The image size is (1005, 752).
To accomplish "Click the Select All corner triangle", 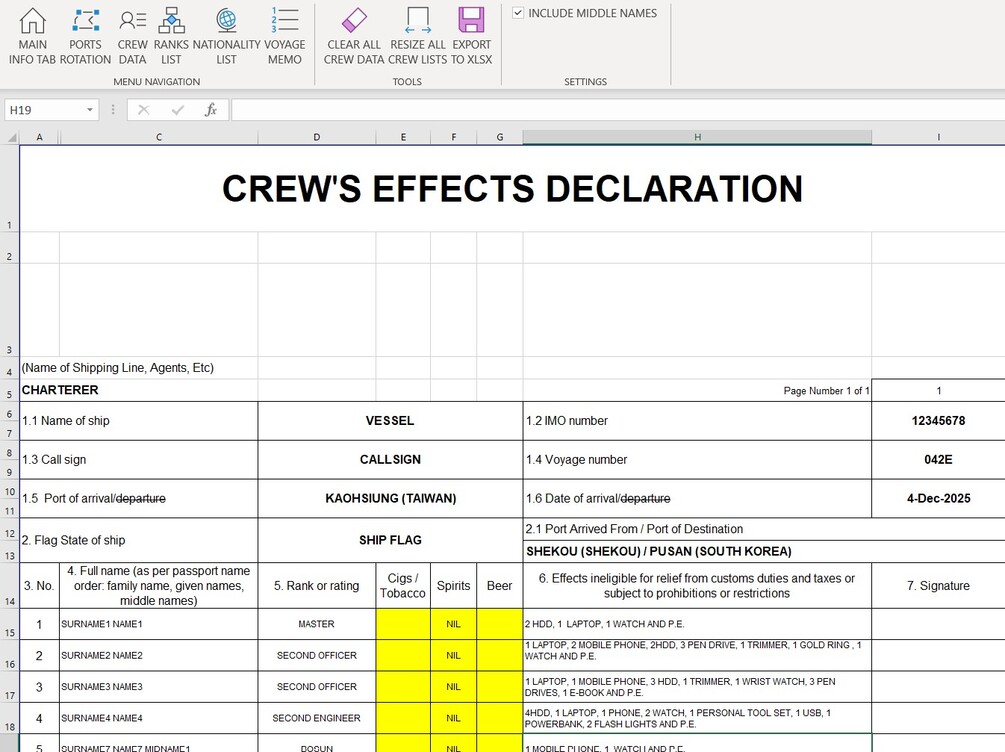I will point(11,137).
